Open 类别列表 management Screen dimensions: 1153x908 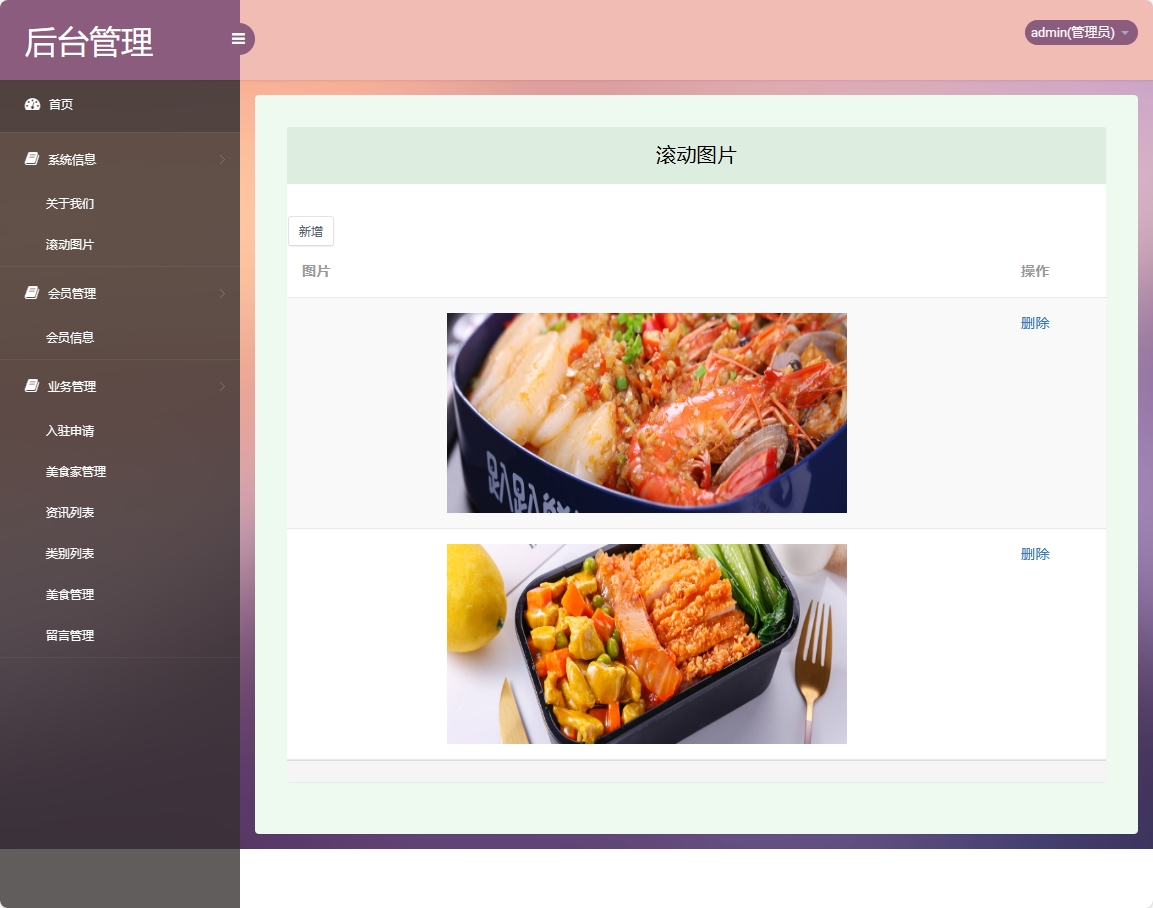(68, 553)
